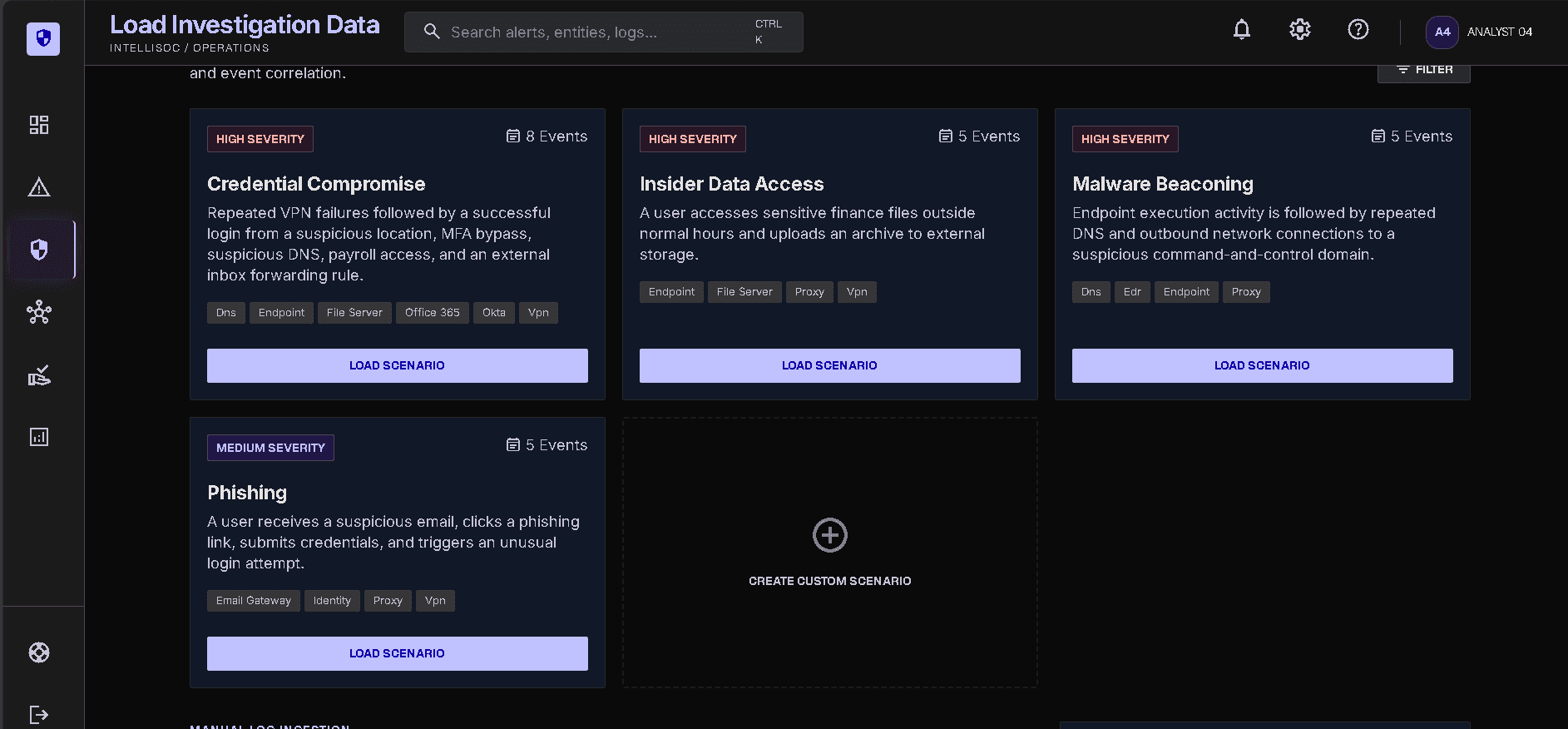Click the CTRL K shortcut hint
1568x729 pixels.
pos(768,32)
